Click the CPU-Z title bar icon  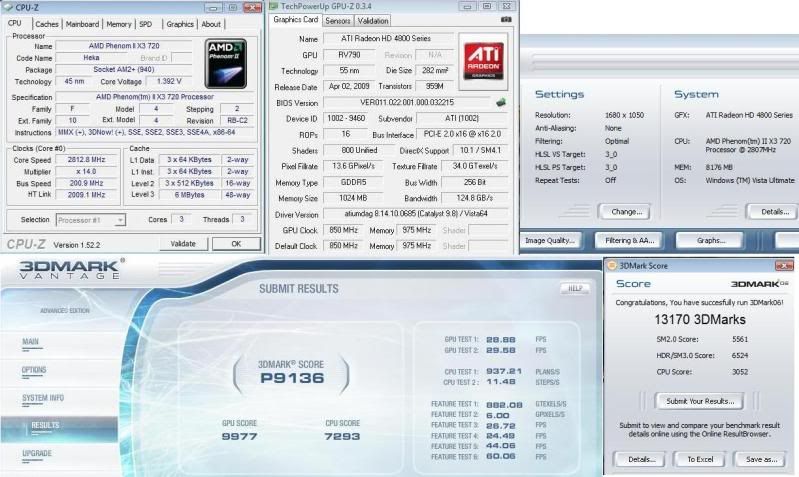[x=9, y=7]
